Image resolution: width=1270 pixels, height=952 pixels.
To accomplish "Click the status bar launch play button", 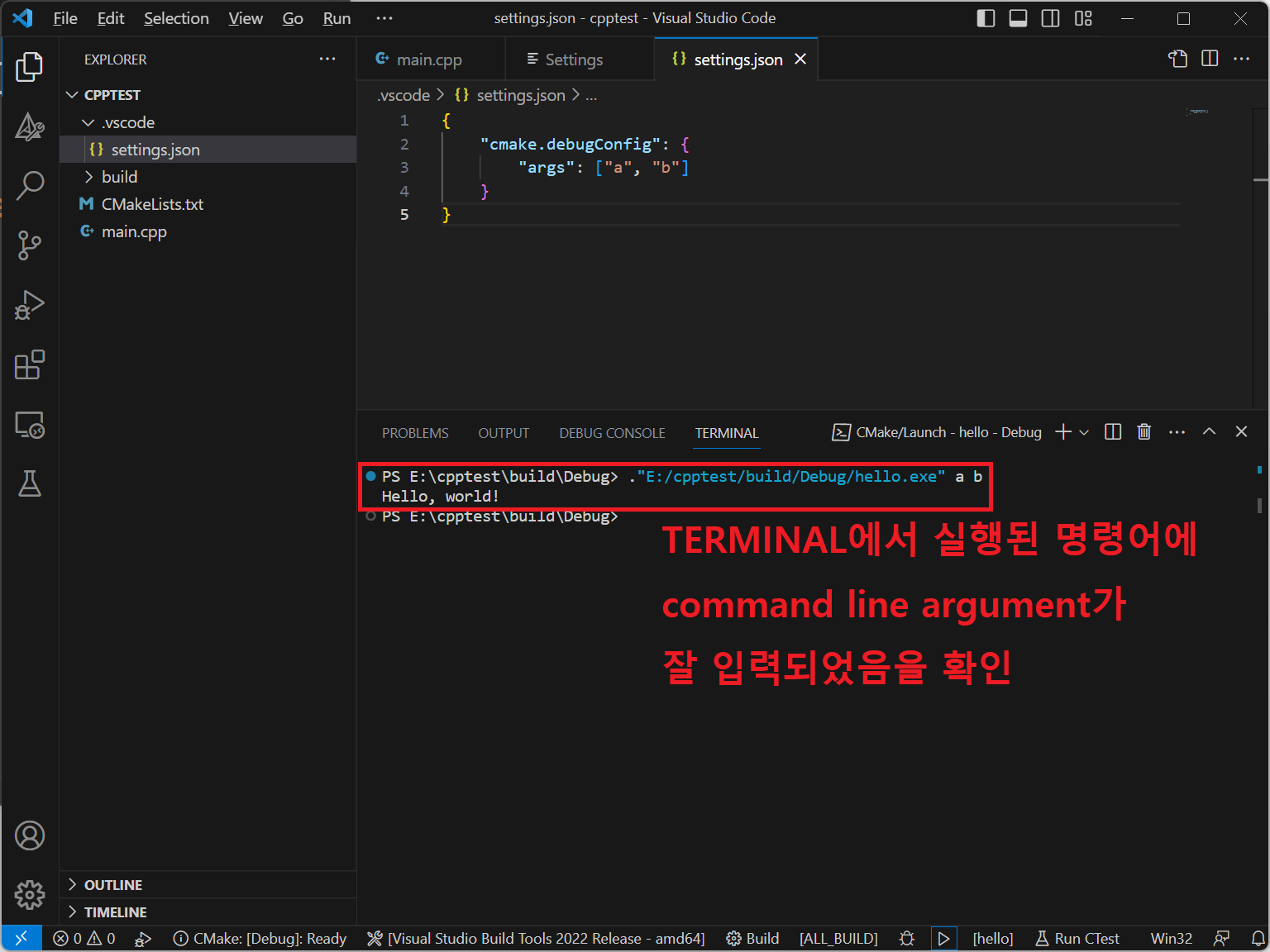I will [x=943, y=939].
